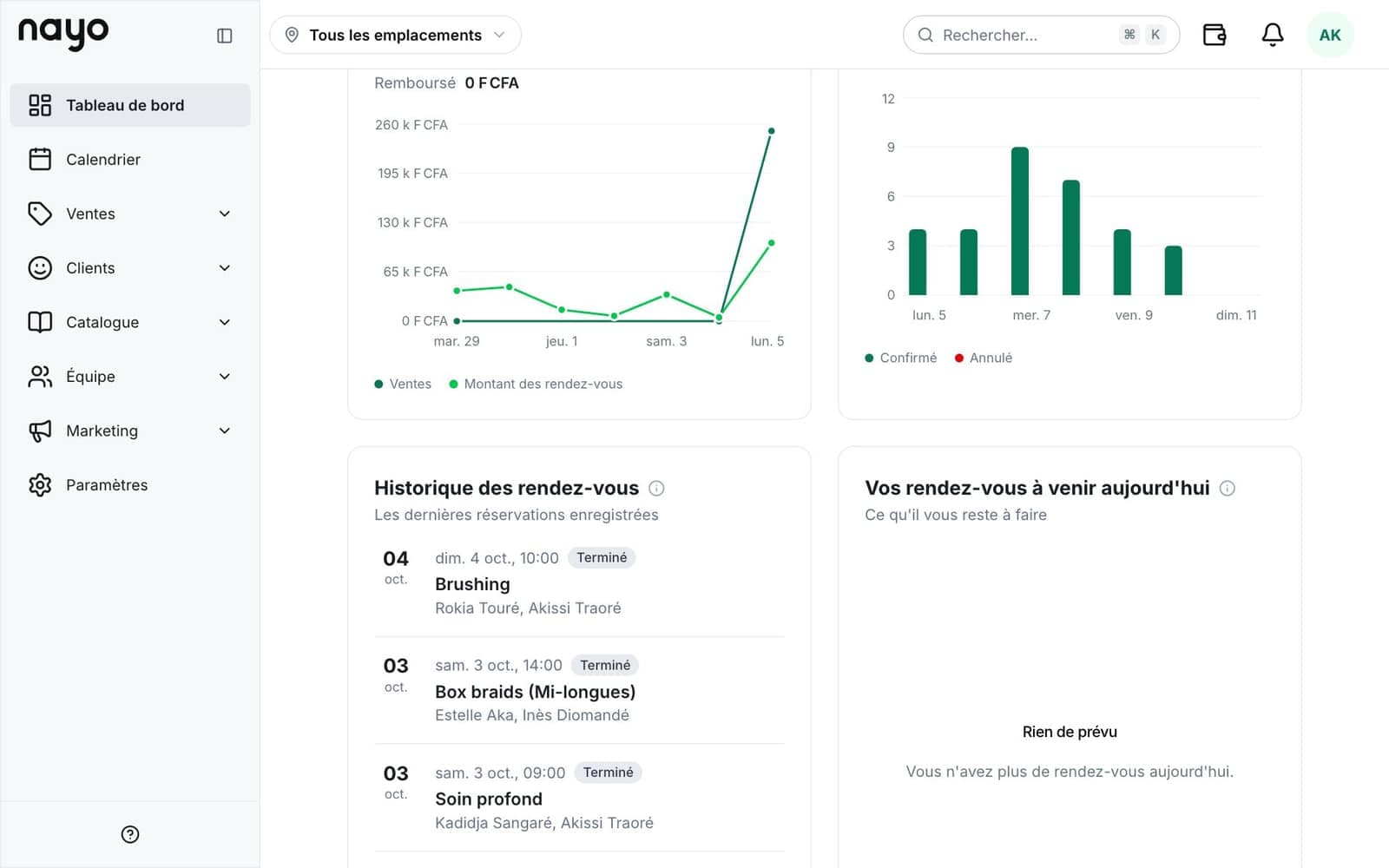This screenshot has width=1389, height=868.
Task: Click Remboursé 0 F CFA value
Action: click(x=491, y=82)
